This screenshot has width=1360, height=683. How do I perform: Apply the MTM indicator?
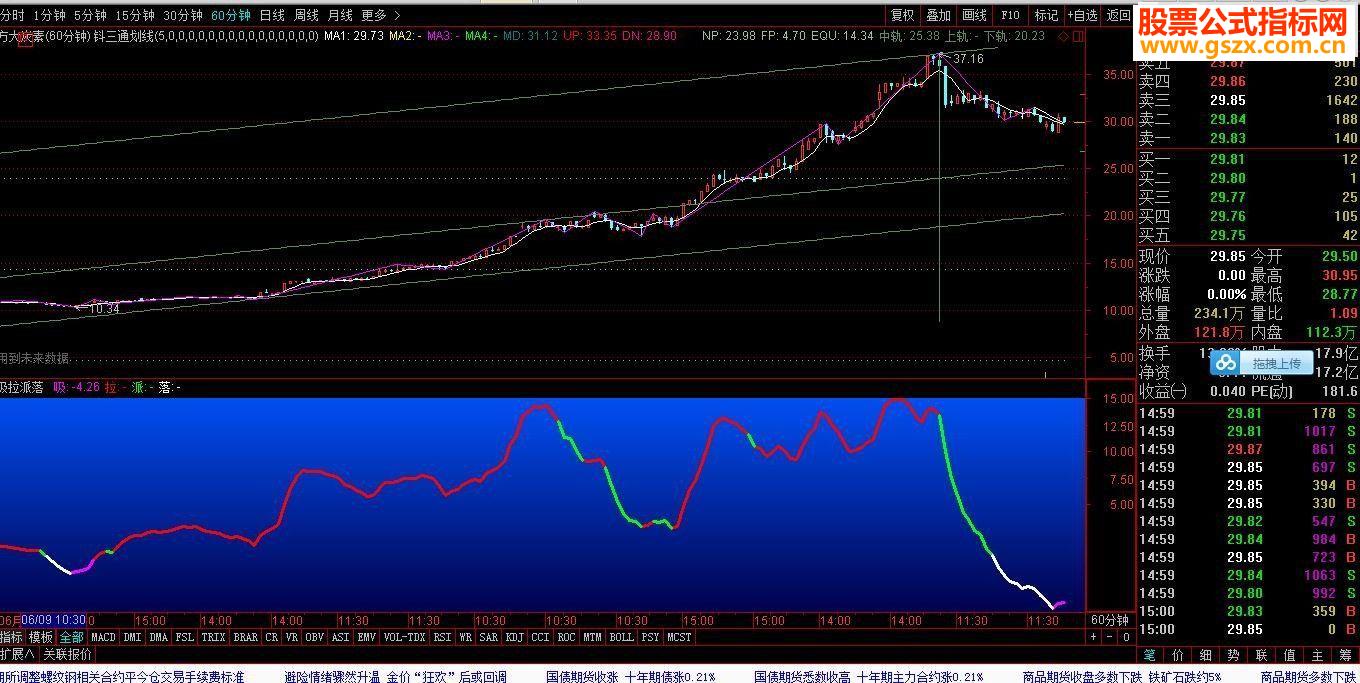593,637
